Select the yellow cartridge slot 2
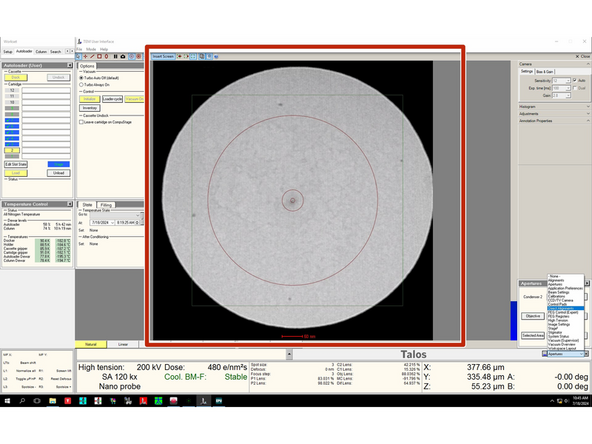 coord(12,150)
